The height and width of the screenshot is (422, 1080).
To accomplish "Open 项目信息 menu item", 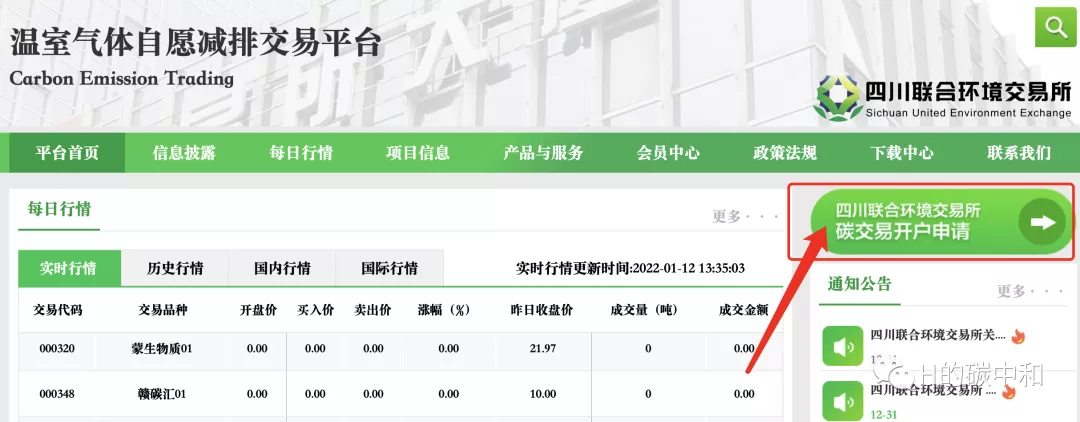I will pyautogui.click(x=418, y=152).
